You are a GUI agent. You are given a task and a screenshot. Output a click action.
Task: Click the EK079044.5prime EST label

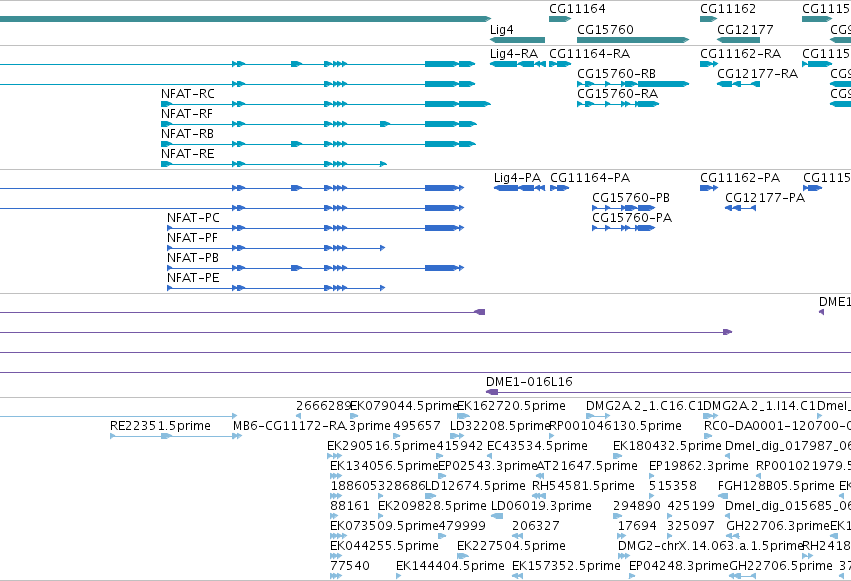404,406
